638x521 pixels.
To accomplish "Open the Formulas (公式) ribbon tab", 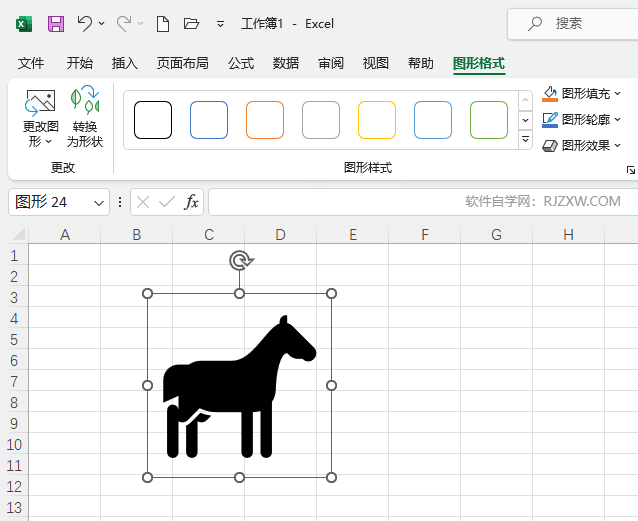I will (241, 63).
